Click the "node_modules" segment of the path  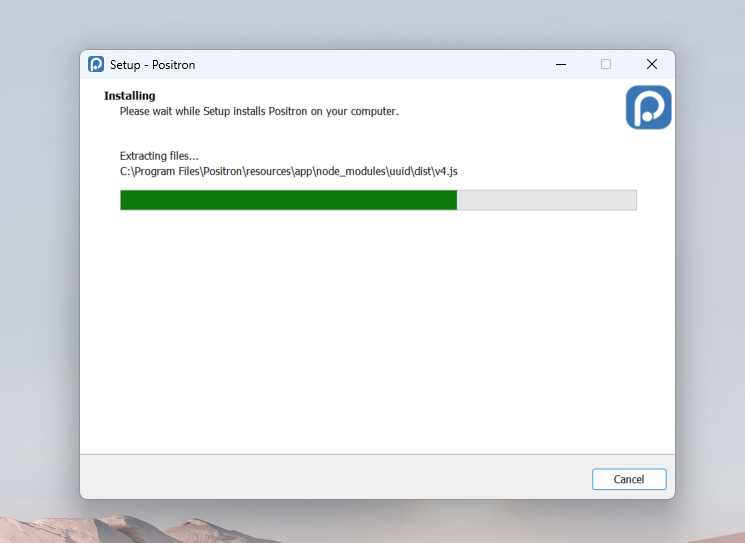350,171
